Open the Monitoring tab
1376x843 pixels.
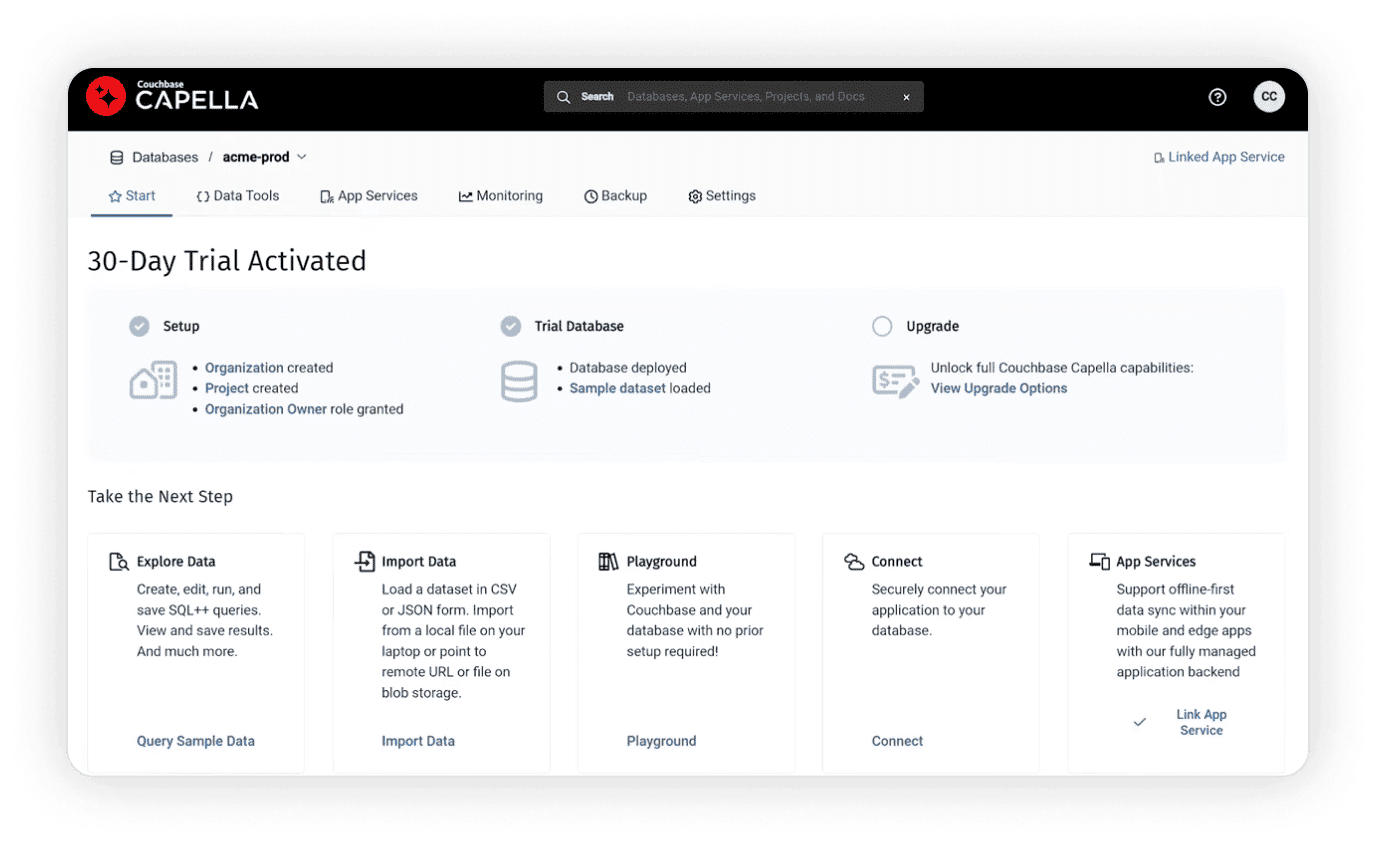click(501, 196)
